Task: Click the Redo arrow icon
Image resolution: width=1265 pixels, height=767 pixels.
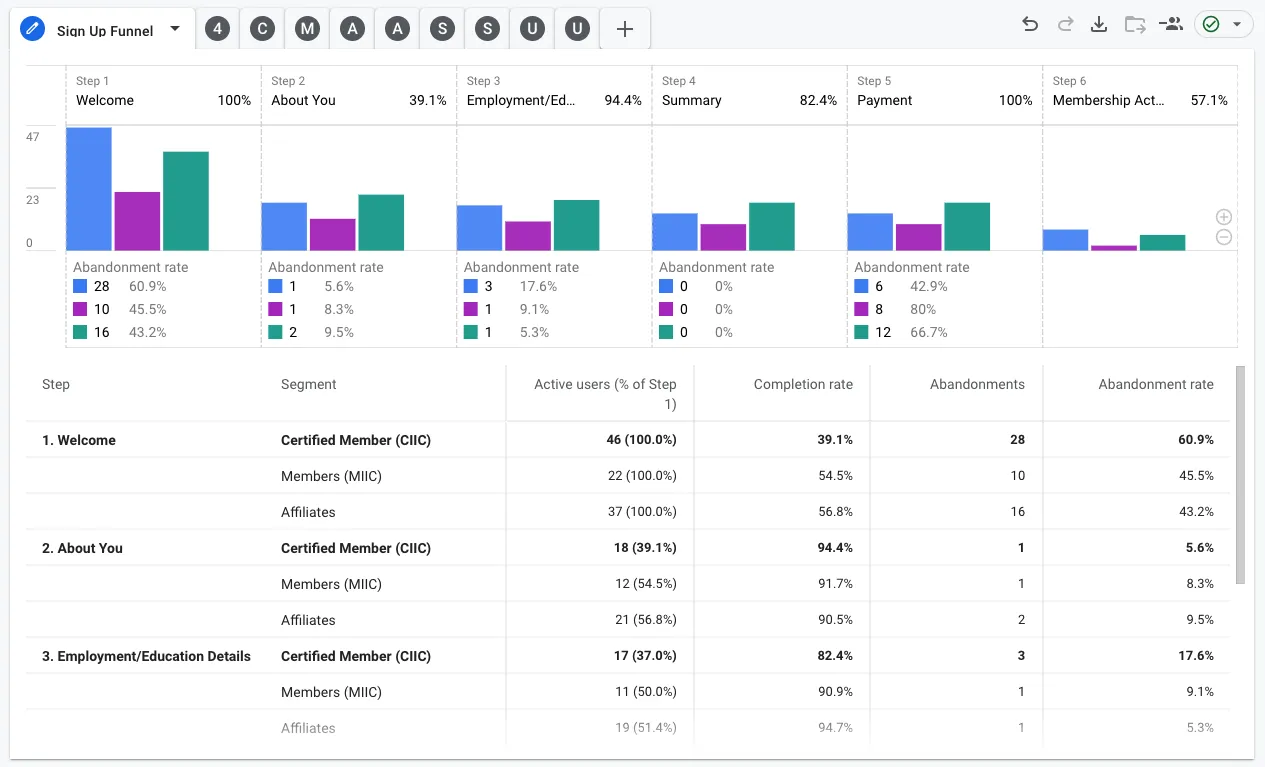Action: tap(1065, 24)
